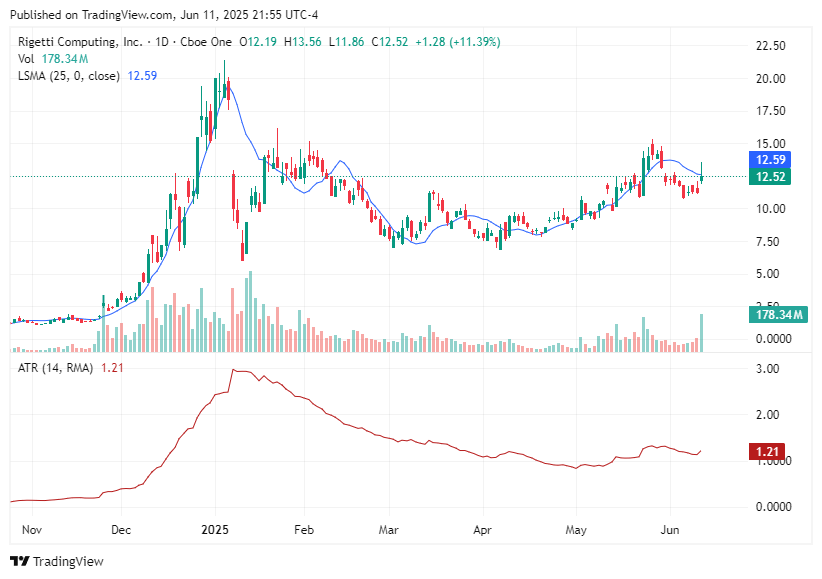Screen dimensions: 822x579
Task: Click the 17.50 price axis label
Action: tap(771, 111)
